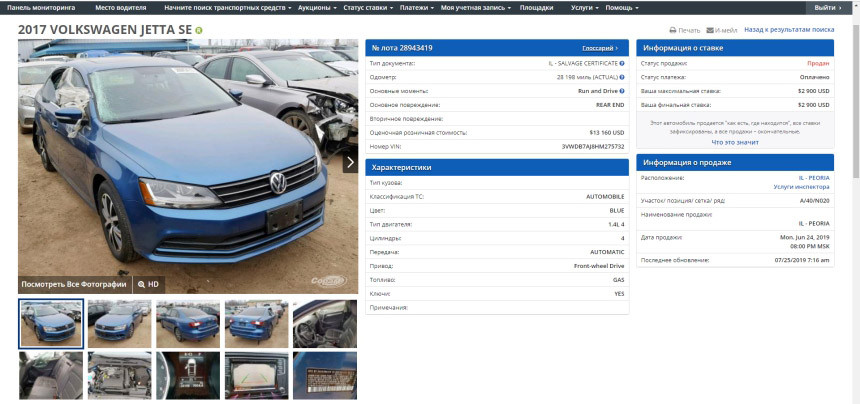Click the Front-wheel Drive value
This screenshot has width=860, height=404.
point(599,266)
